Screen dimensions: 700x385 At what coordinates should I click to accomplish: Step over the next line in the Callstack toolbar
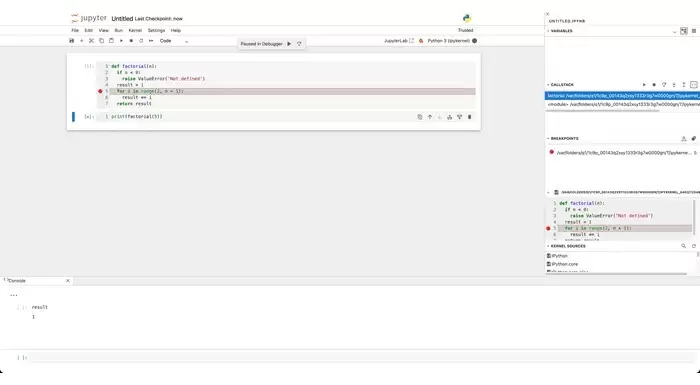(x=664, y=84)
